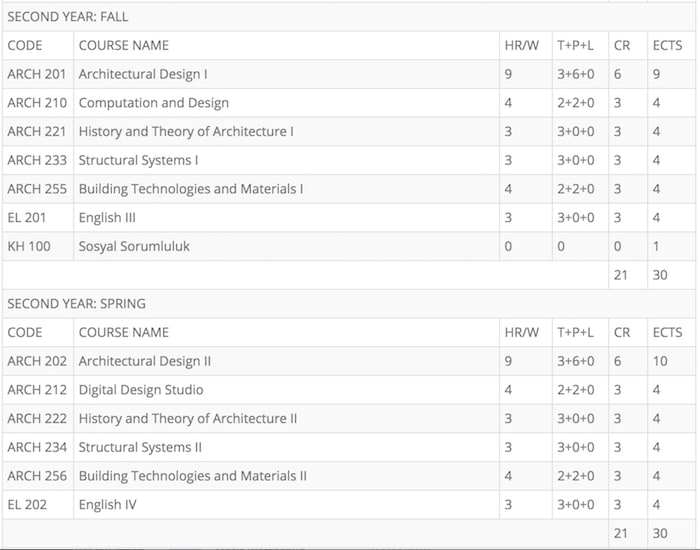Click the T+P+L header in spring table

click(x=575, y=333)
